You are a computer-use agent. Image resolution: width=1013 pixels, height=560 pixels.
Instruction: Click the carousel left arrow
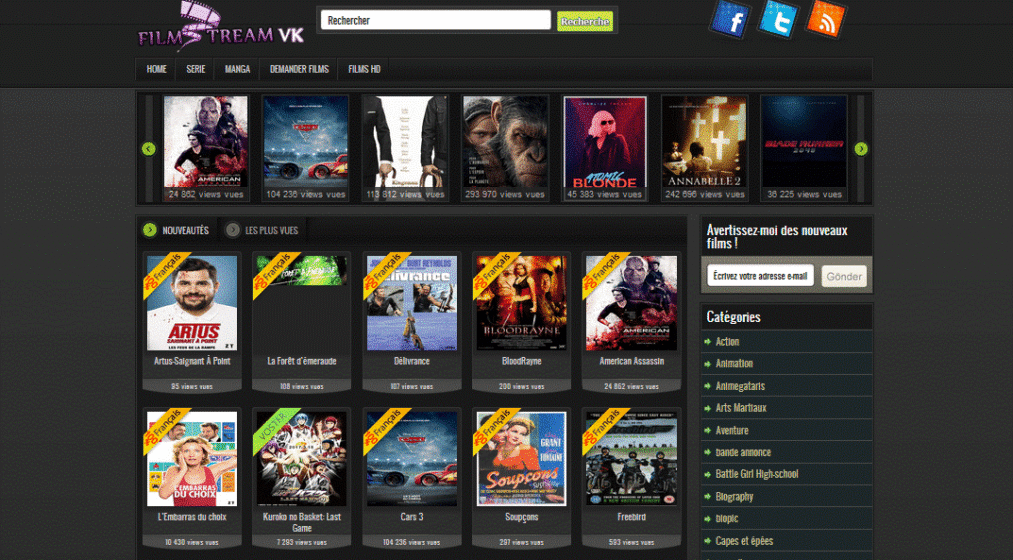tap(149, 149)
